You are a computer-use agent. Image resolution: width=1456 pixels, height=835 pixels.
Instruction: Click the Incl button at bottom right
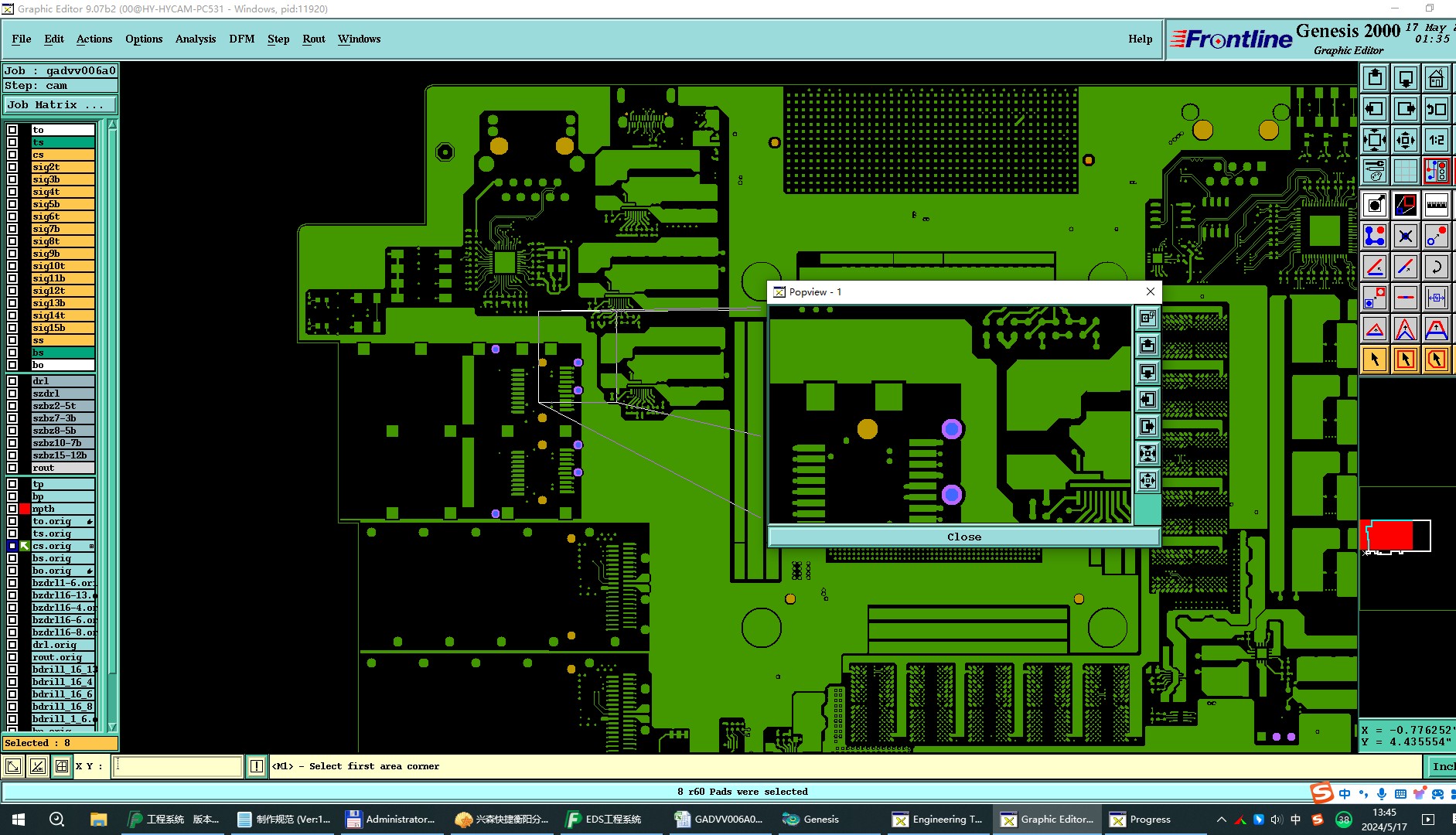pyautogui.click(x=1441, y=766)
